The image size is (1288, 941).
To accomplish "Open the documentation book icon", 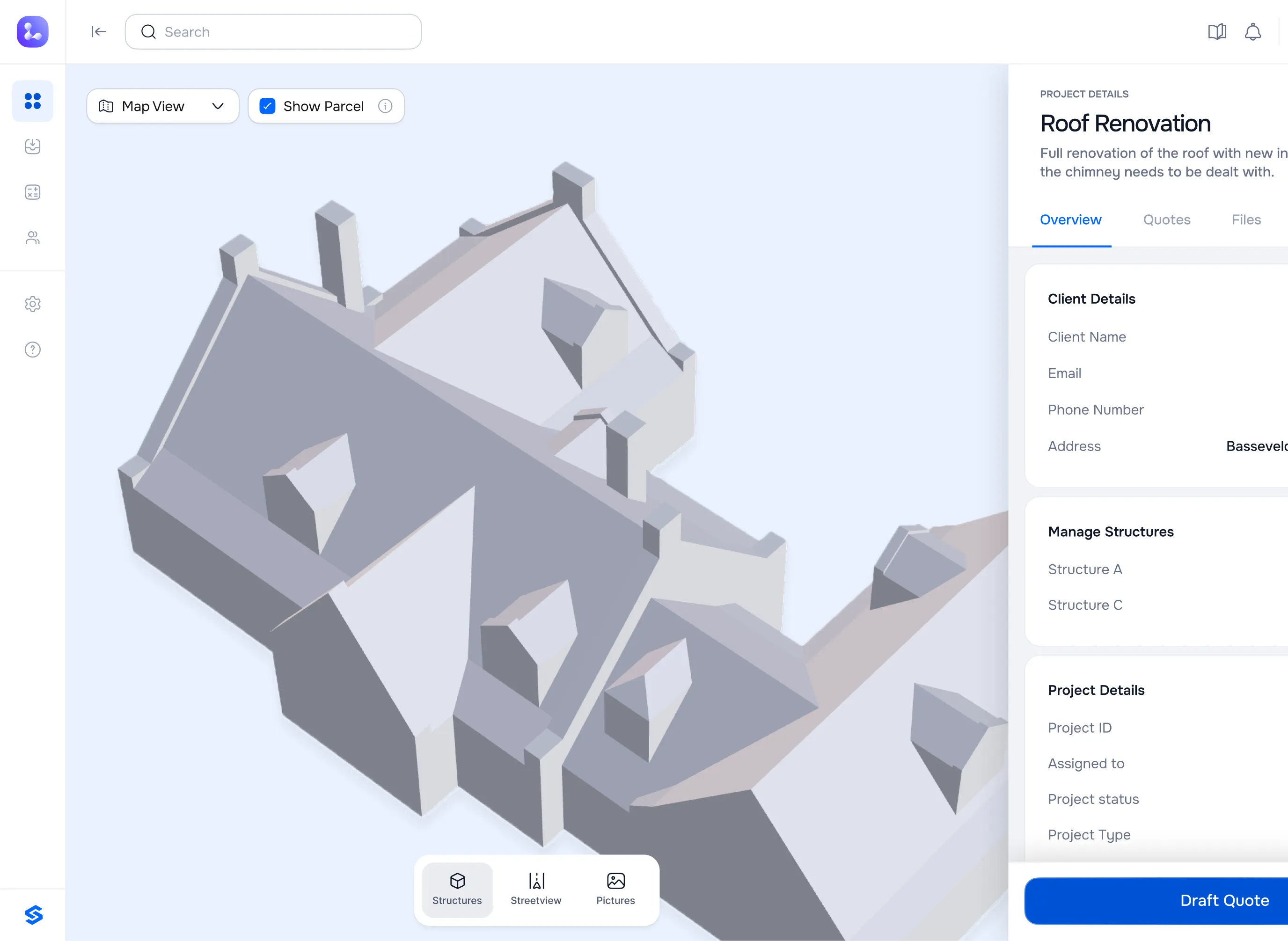I will pos(1217,32).
